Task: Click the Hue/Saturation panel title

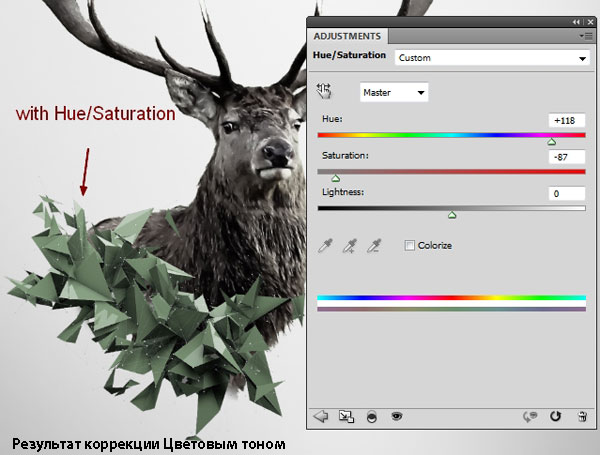Action: point(349,55)
